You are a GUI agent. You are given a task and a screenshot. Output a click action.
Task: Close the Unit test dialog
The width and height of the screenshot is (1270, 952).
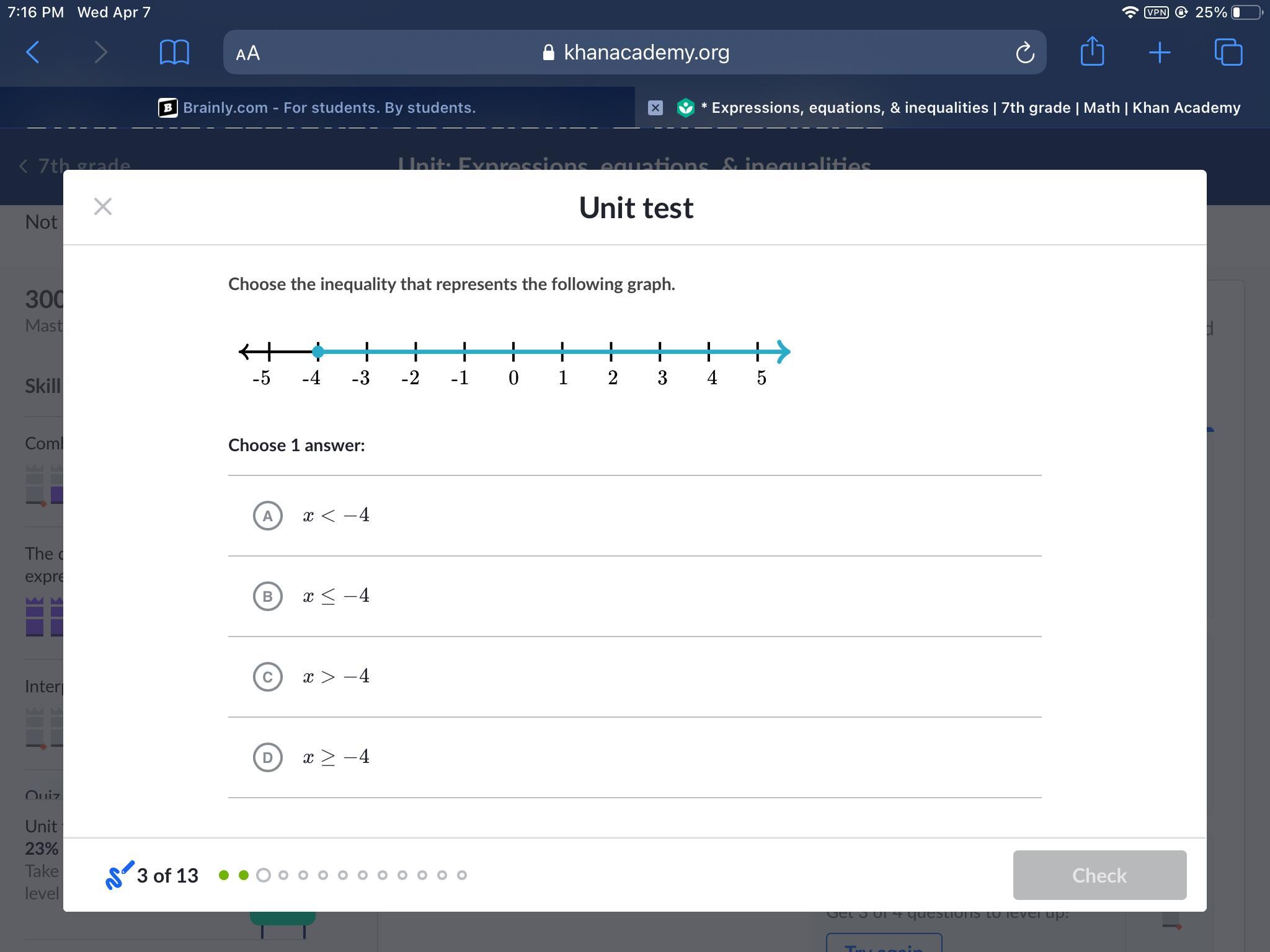coord(103,206)
